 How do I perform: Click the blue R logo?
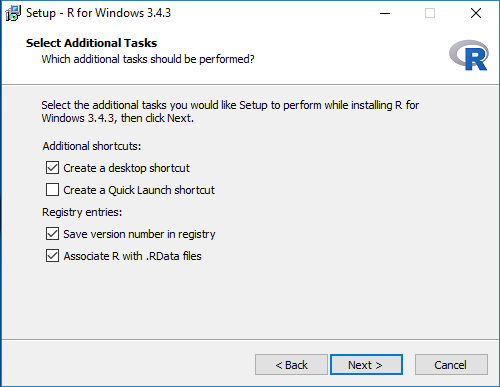(469, 55)
